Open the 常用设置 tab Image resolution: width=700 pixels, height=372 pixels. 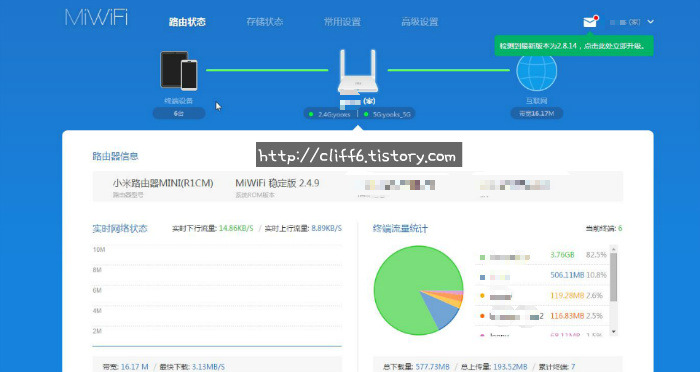point(342,22)
